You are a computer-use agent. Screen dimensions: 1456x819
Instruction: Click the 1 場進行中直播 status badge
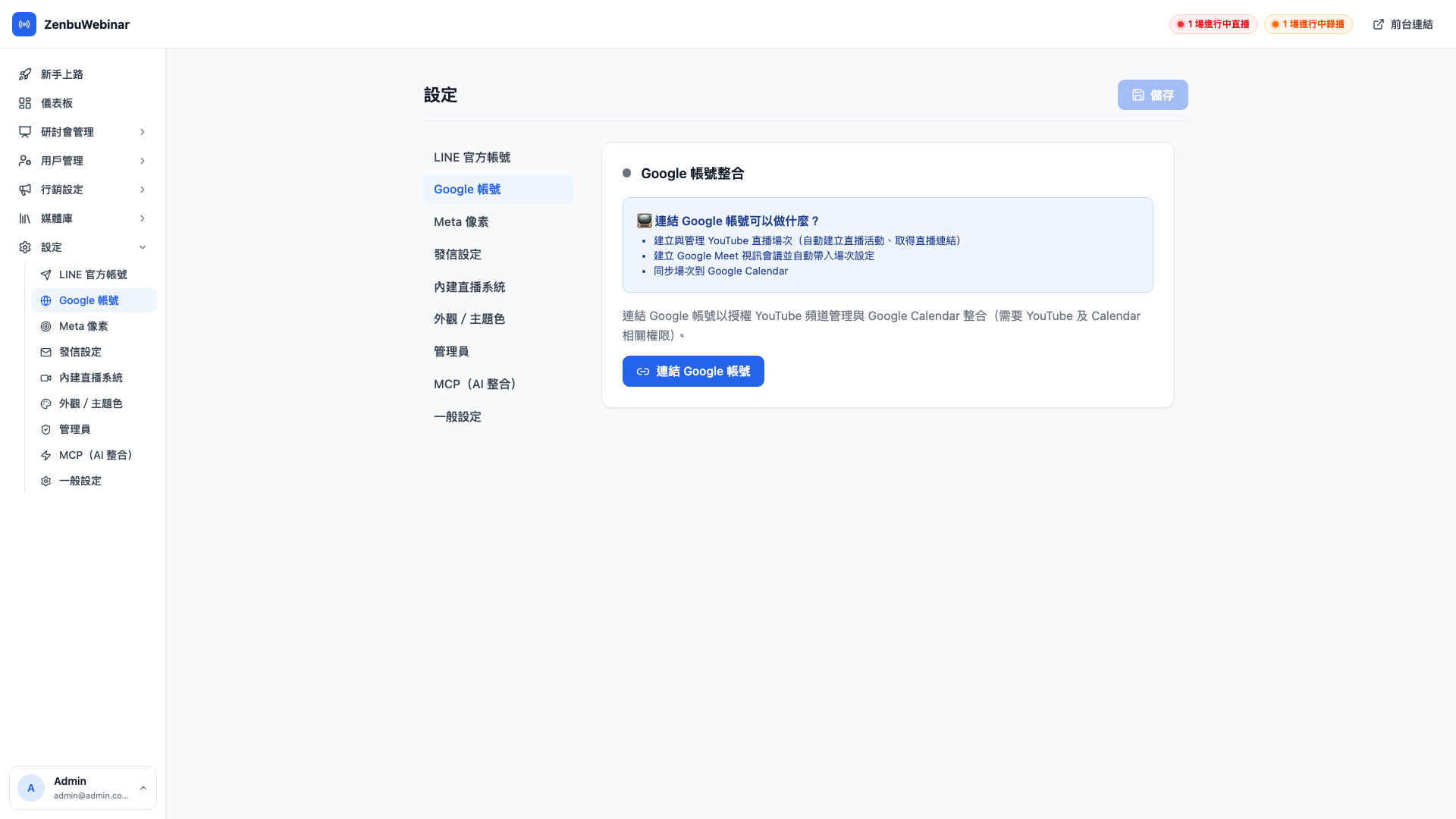click(1213, 24)
